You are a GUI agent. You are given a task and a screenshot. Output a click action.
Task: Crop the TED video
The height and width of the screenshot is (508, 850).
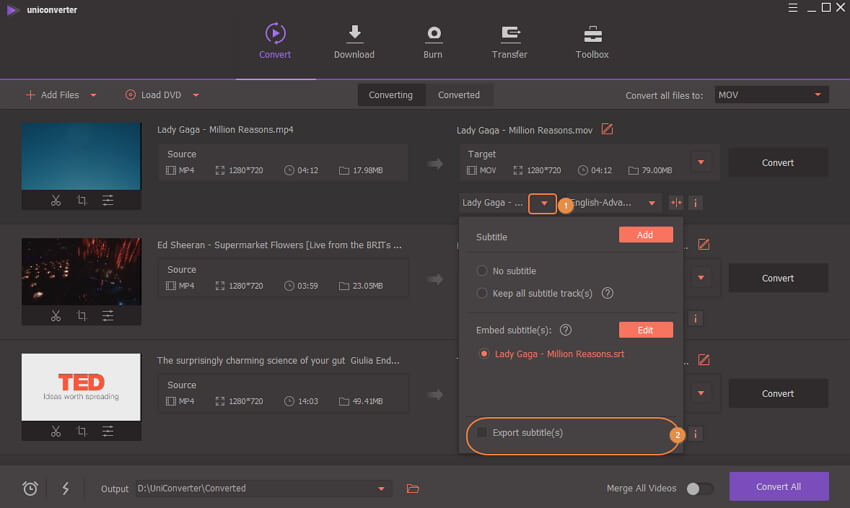click(81, 431)
